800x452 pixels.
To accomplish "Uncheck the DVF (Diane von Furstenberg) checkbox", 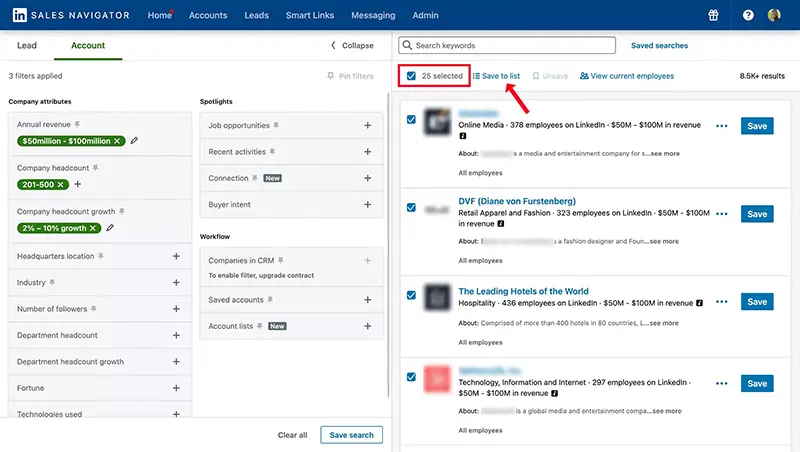I will [x=411, y=208].
